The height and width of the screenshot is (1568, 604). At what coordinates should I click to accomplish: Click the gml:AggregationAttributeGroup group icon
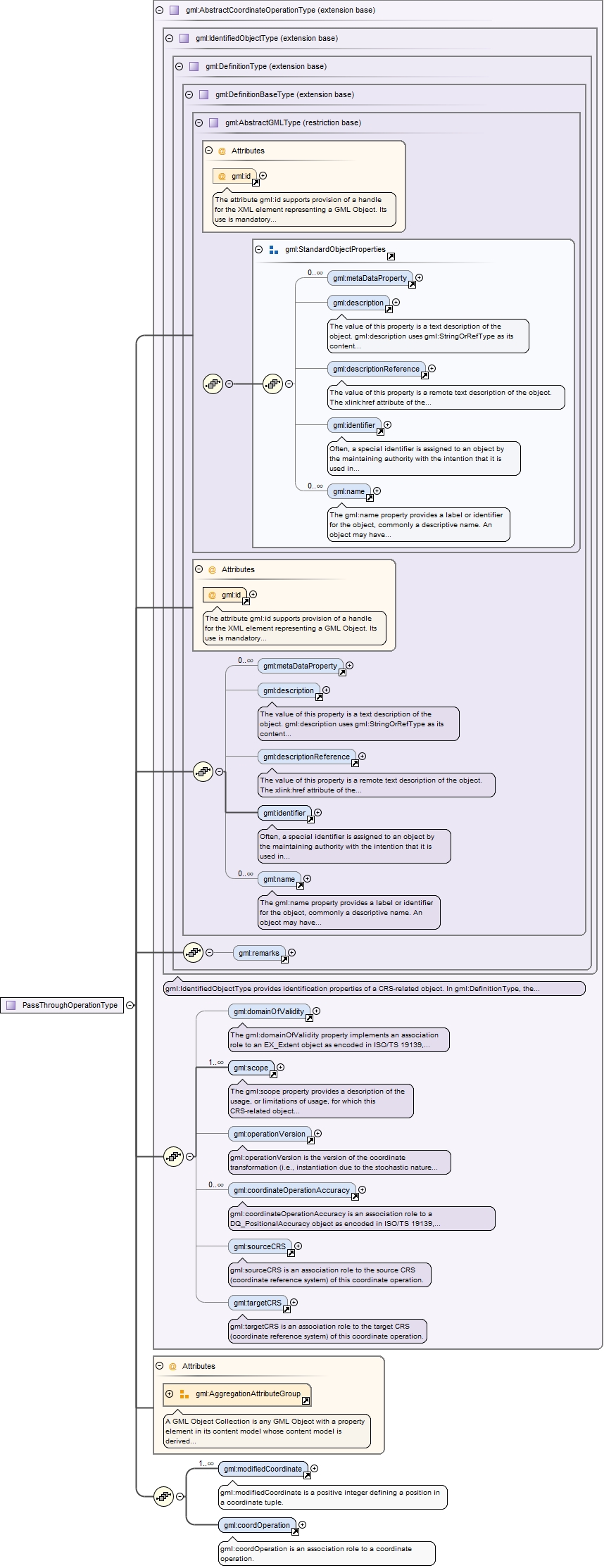tap(184, 1393)
